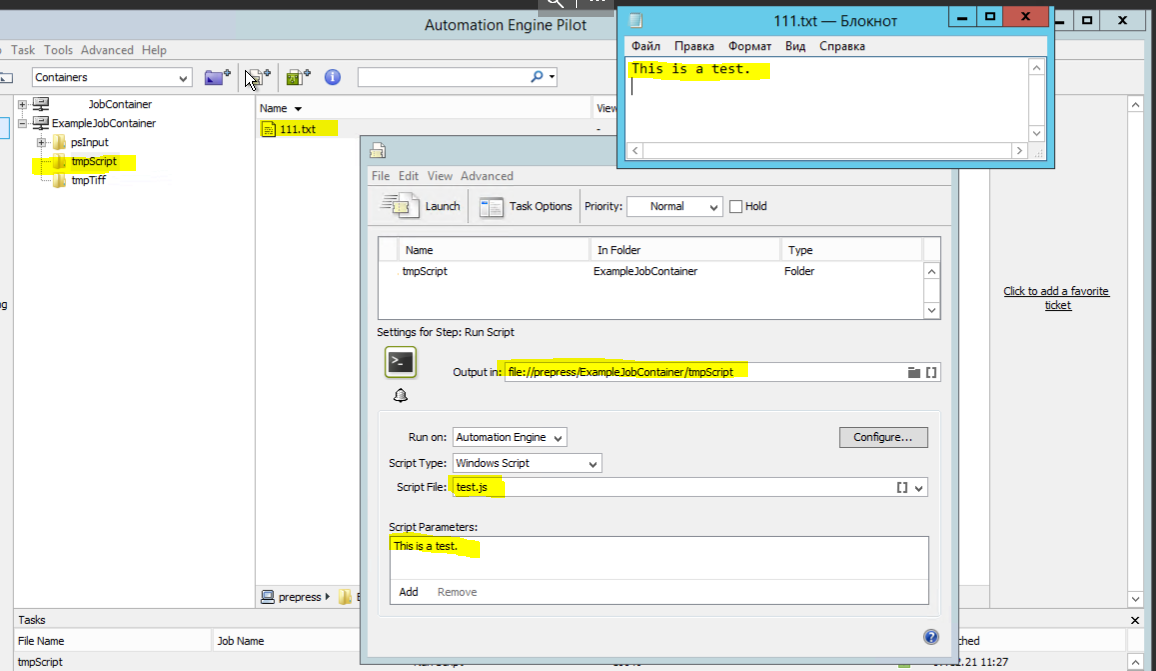Click the Script Parameters text 'This is a test.'
1156x671 pixels.
[425, 546]
